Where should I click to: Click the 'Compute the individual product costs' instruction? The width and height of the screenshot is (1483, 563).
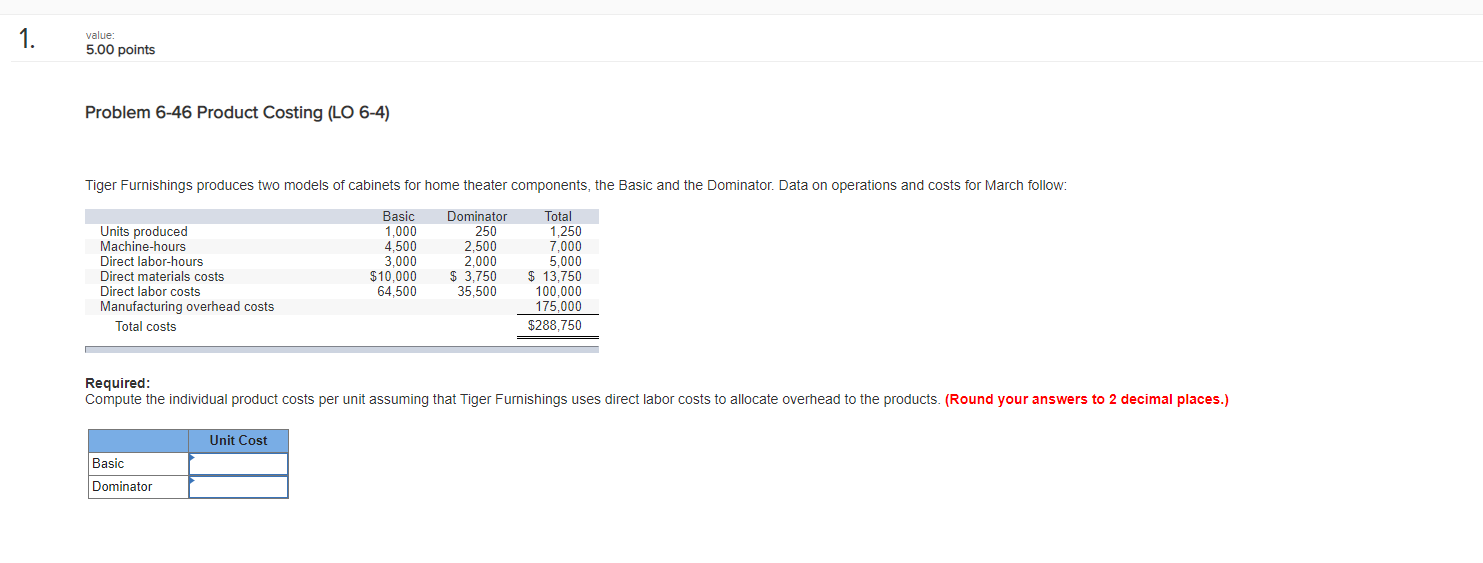pos(512,400)
